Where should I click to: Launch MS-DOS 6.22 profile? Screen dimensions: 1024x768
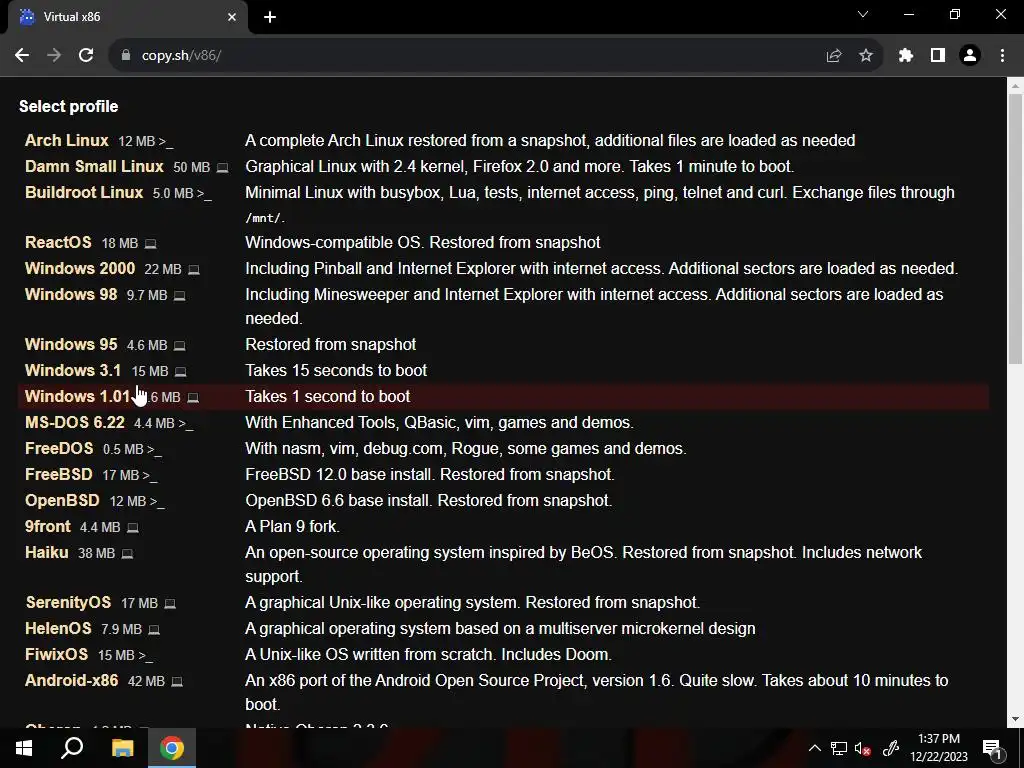tap(74, 423)
